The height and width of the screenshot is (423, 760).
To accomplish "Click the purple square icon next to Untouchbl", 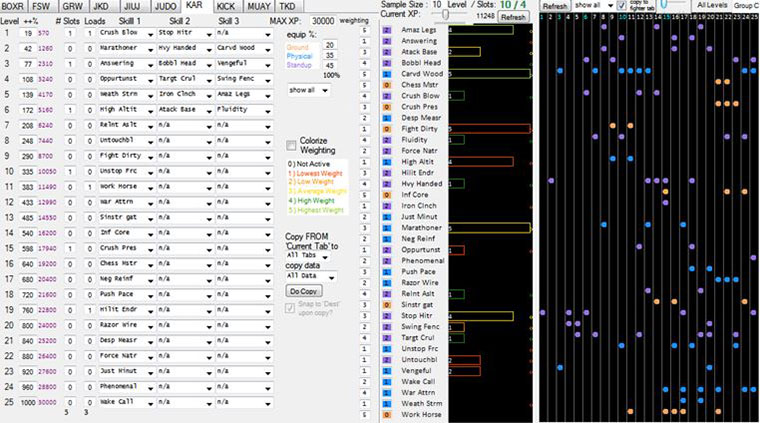I will tap(387, 360).
